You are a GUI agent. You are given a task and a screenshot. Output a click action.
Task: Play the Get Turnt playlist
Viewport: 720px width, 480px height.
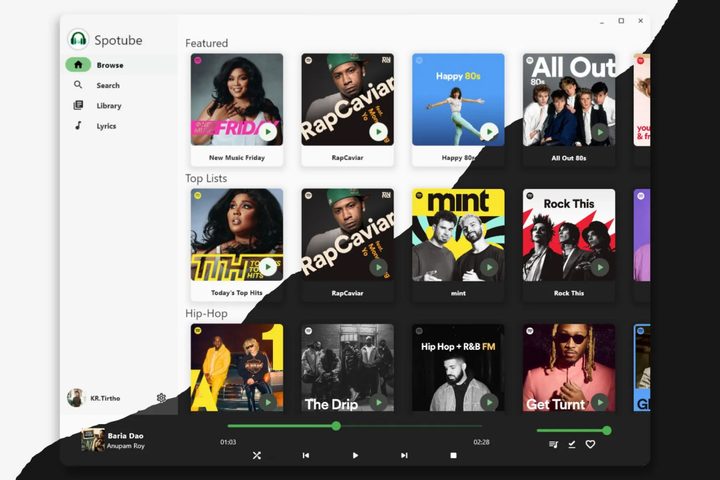pos(600,402)
